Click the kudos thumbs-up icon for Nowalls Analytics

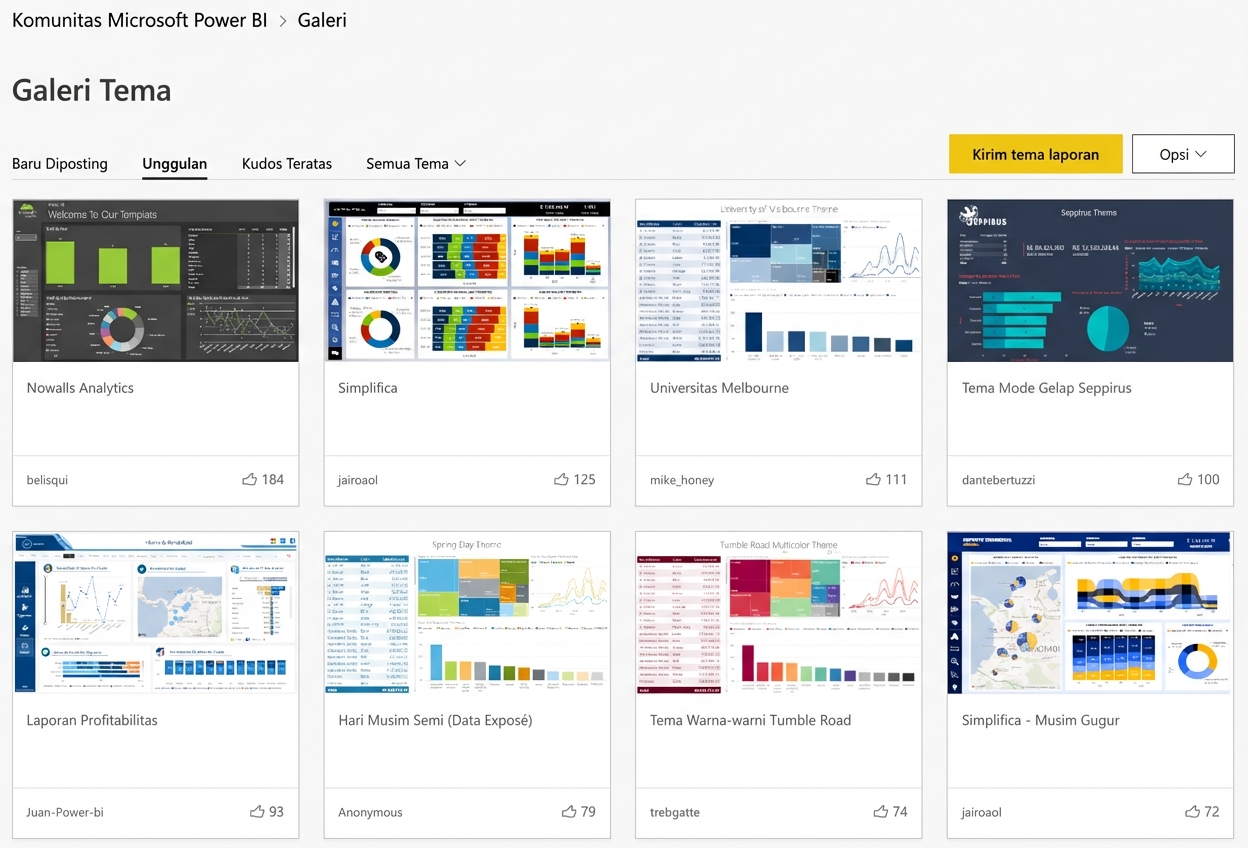(x=250, y=480)
